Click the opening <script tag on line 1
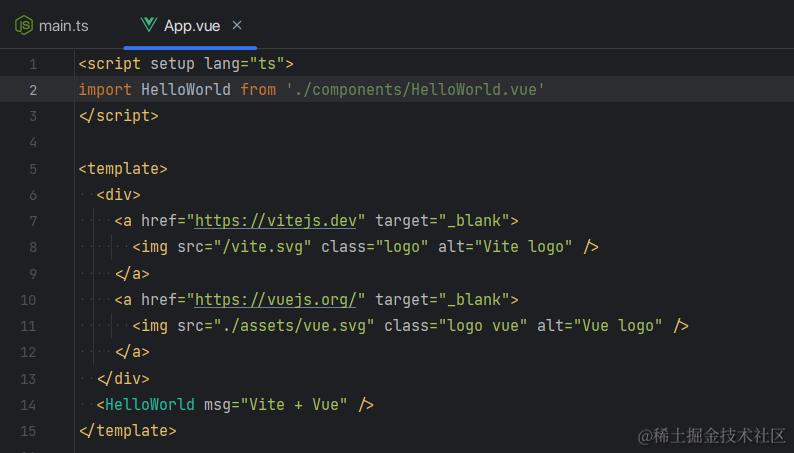This screenshot has height=453, width=794. 110,64
